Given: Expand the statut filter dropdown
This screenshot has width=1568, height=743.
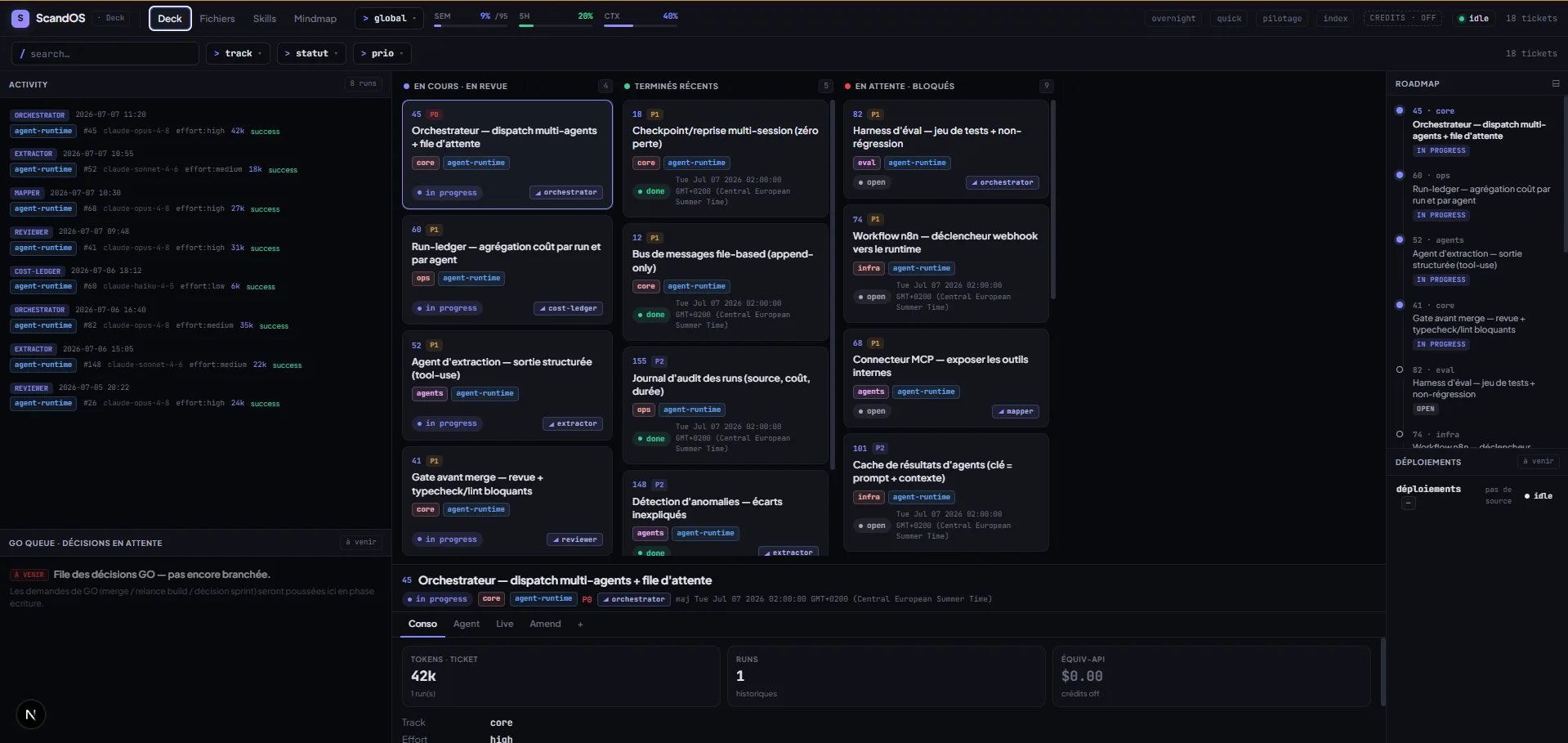Looking at the screenshot, I should (x=311, y=53).
